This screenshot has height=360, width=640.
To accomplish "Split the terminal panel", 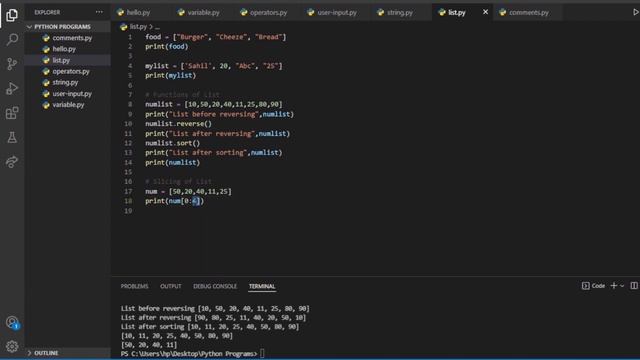I will (x=634, y=286).
